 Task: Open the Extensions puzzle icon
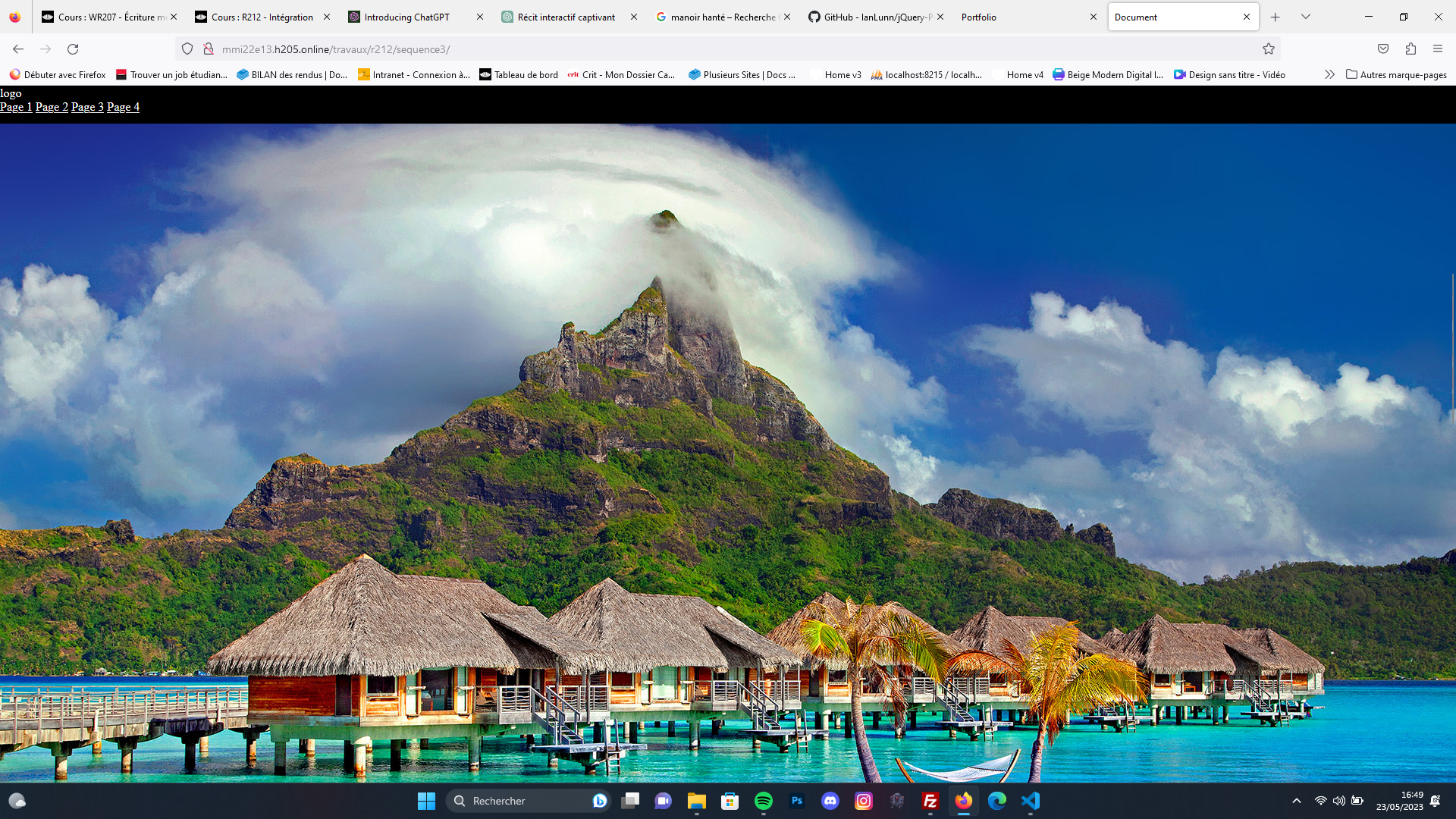coord(1410,49)
